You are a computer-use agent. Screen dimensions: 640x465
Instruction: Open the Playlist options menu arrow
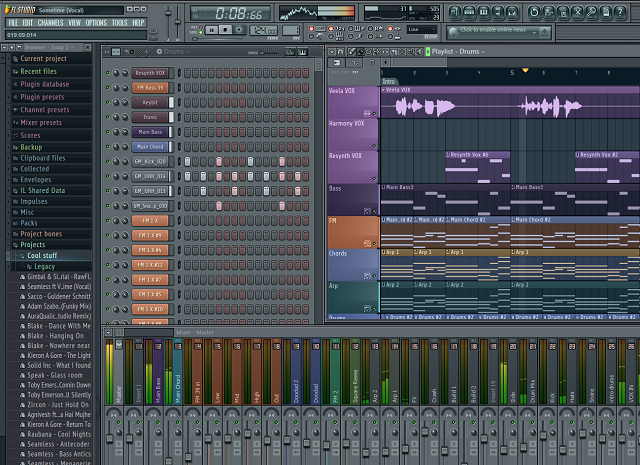click(x=332, y=52)
